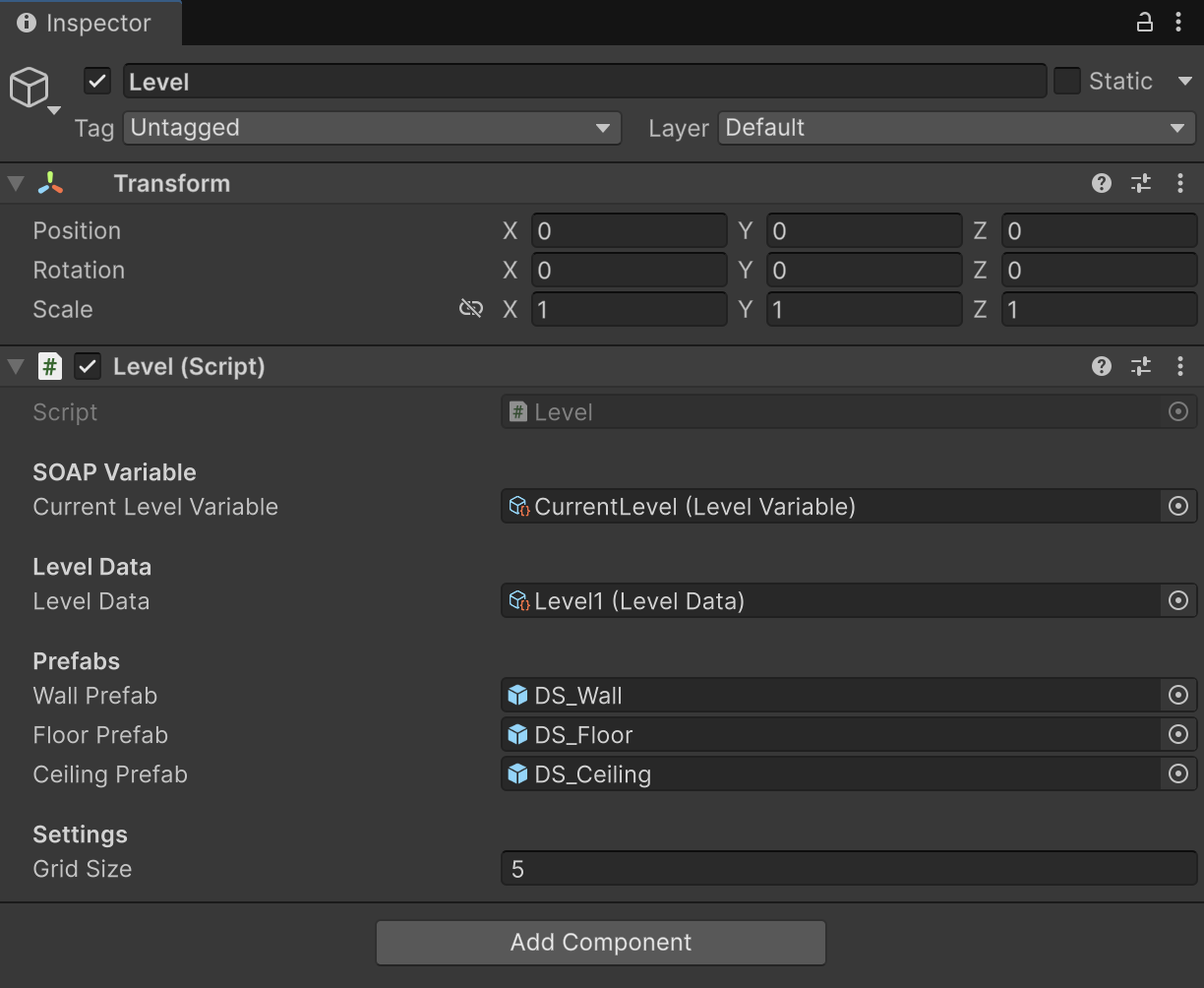Open object picker for Wall Prefab

pos(1177,696)
